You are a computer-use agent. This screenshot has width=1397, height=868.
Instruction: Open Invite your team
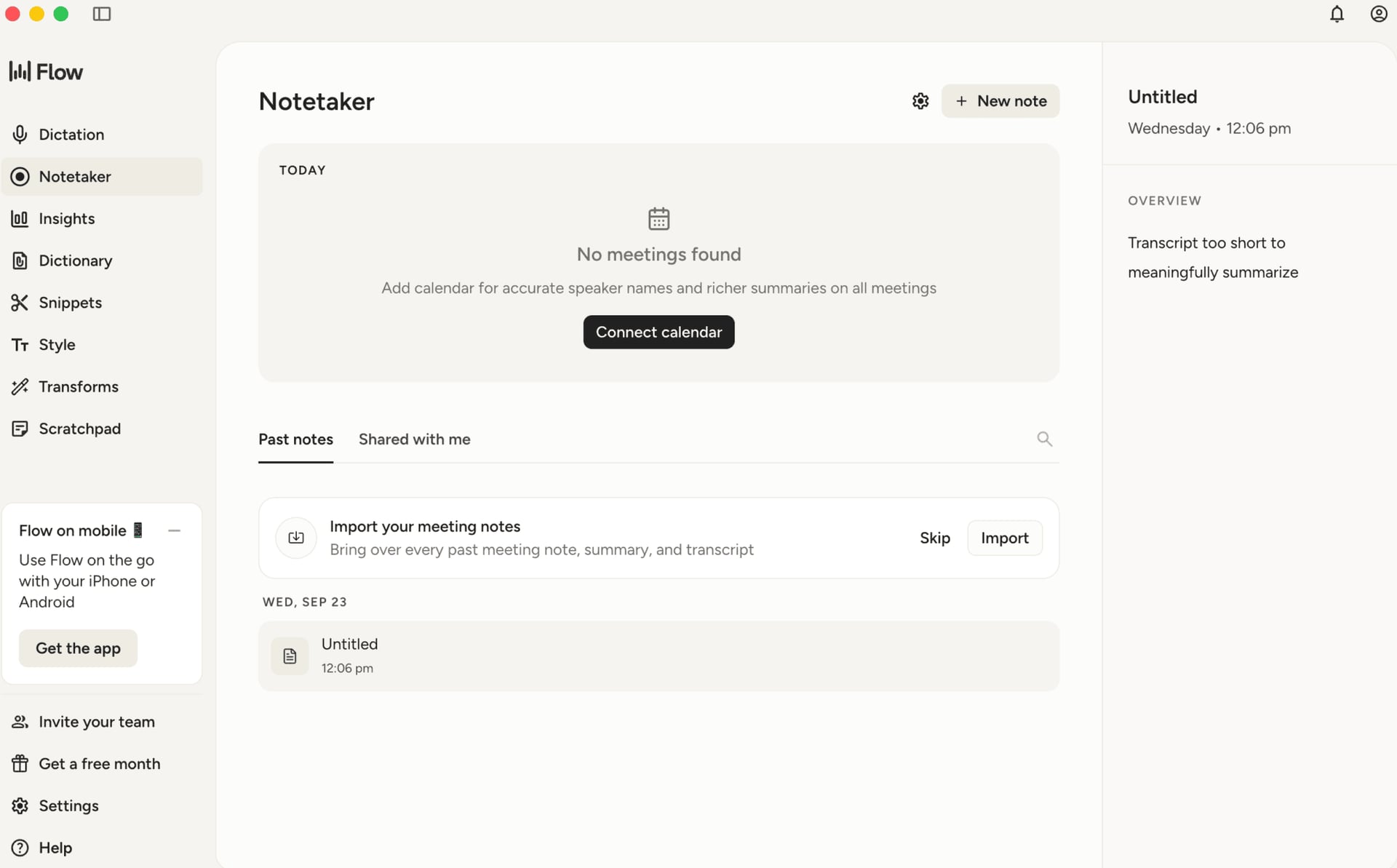click(102, 722)
